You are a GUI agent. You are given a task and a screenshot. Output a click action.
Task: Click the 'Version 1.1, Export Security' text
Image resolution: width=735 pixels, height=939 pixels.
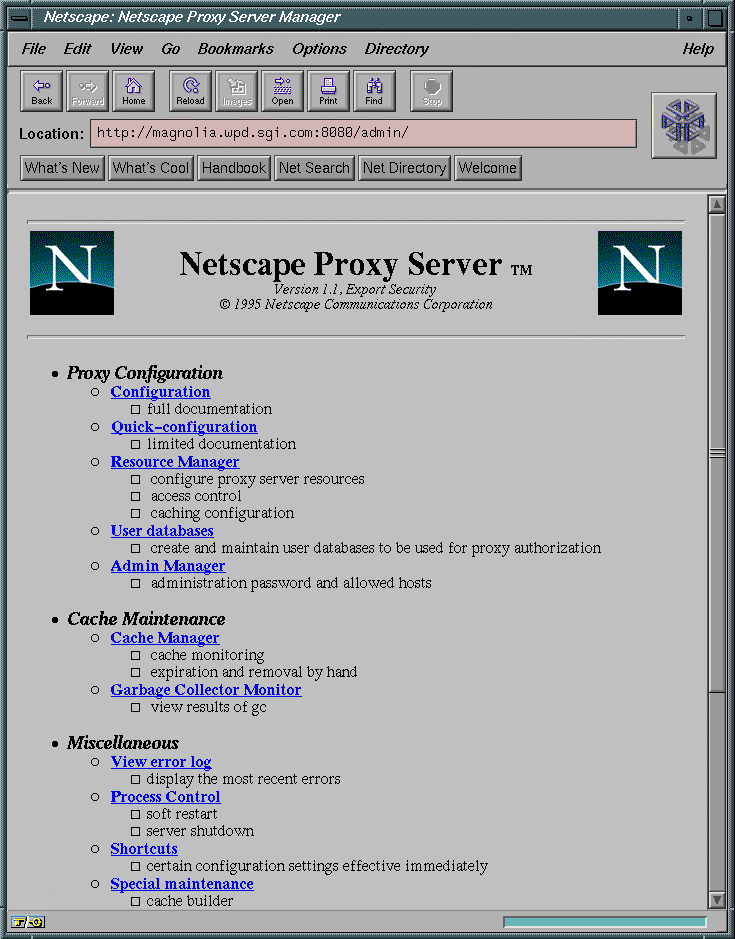click(x=355, y=289)
